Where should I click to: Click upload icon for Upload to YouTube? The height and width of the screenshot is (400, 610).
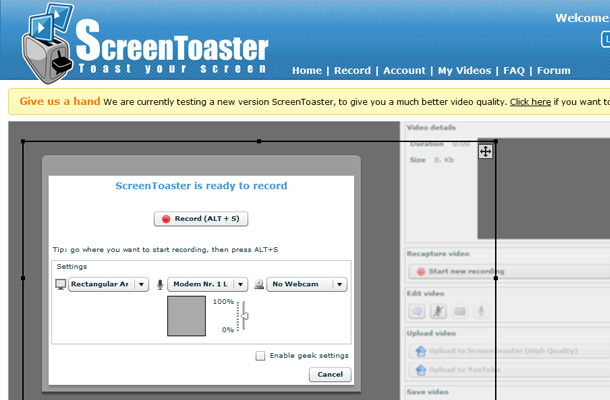tap(421, 369)
